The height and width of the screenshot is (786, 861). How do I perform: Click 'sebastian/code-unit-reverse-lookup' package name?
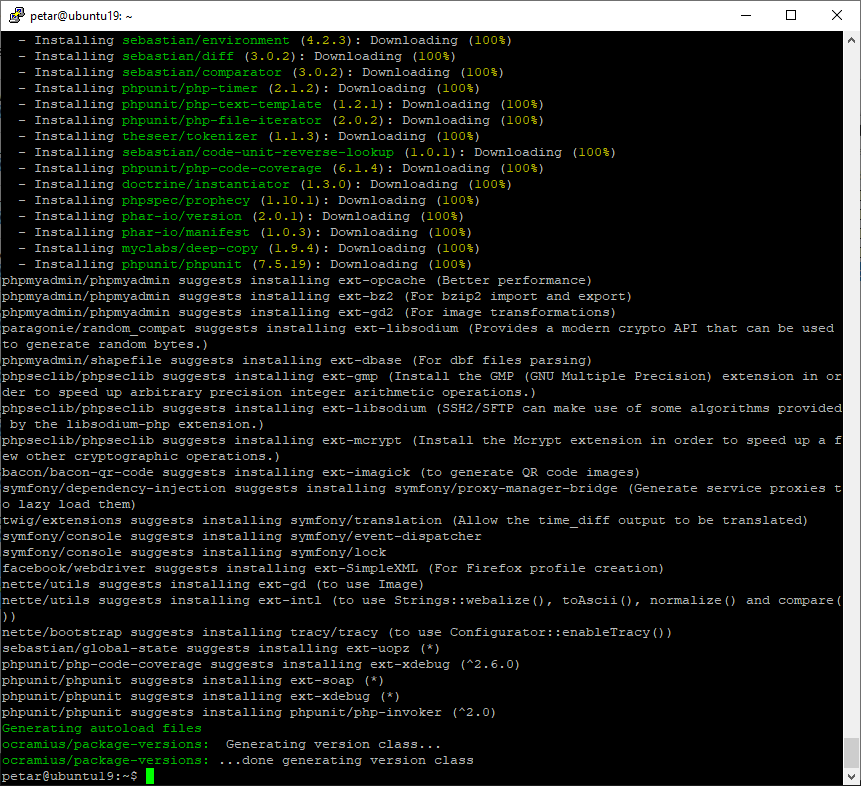coord(258,152)
